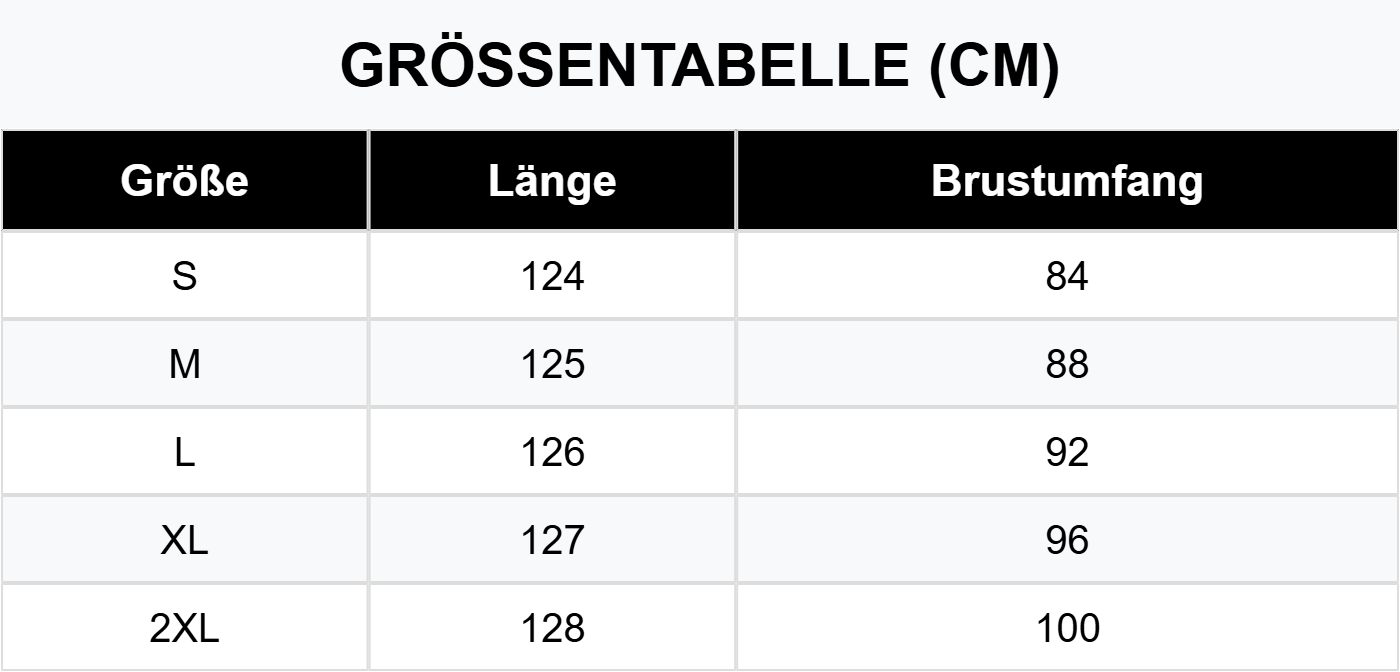This screenshot has width=1400, height=672.
Task: Click the GRÖSSENTABELLE (CM) title
Action: point(699,67)
